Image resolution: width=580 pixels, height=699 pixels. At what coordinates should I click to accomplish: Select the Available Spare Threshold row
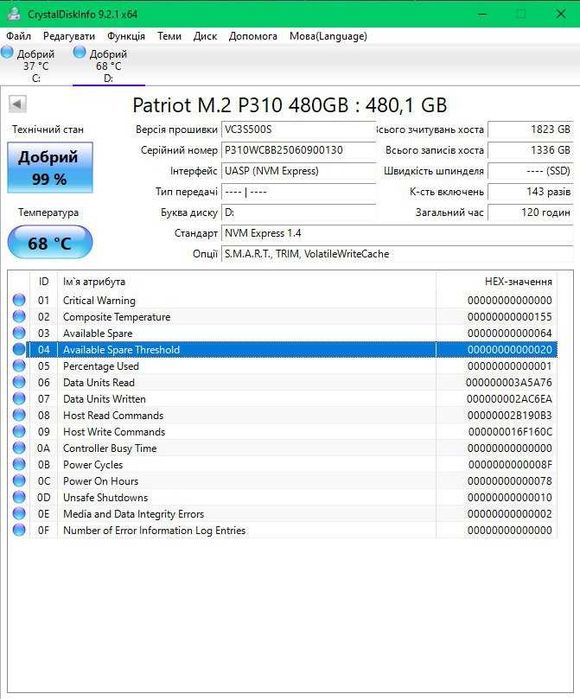(x=283, y=350)
